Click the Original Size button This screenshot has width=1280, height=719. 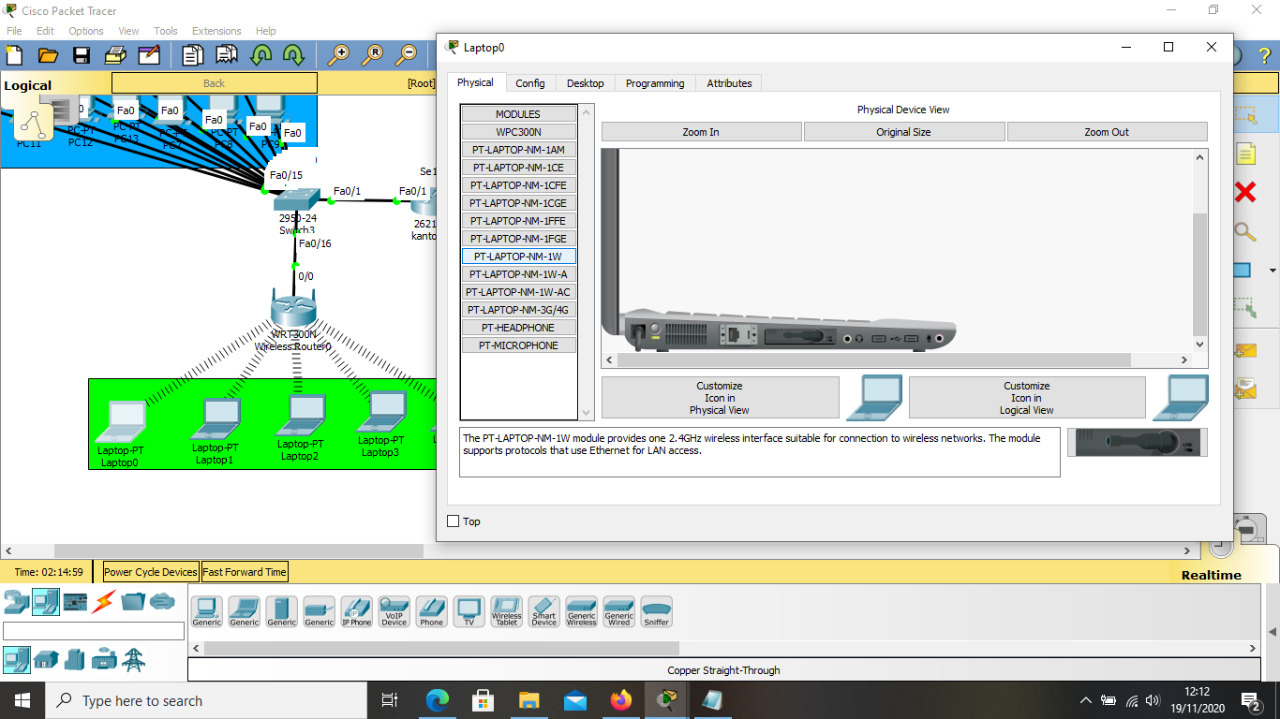pos(904,132)
